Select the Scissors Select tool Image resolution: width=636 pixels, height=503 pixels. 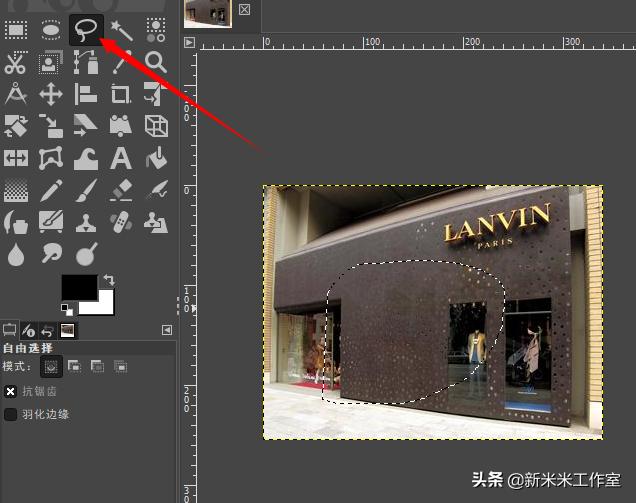(16, 62)
